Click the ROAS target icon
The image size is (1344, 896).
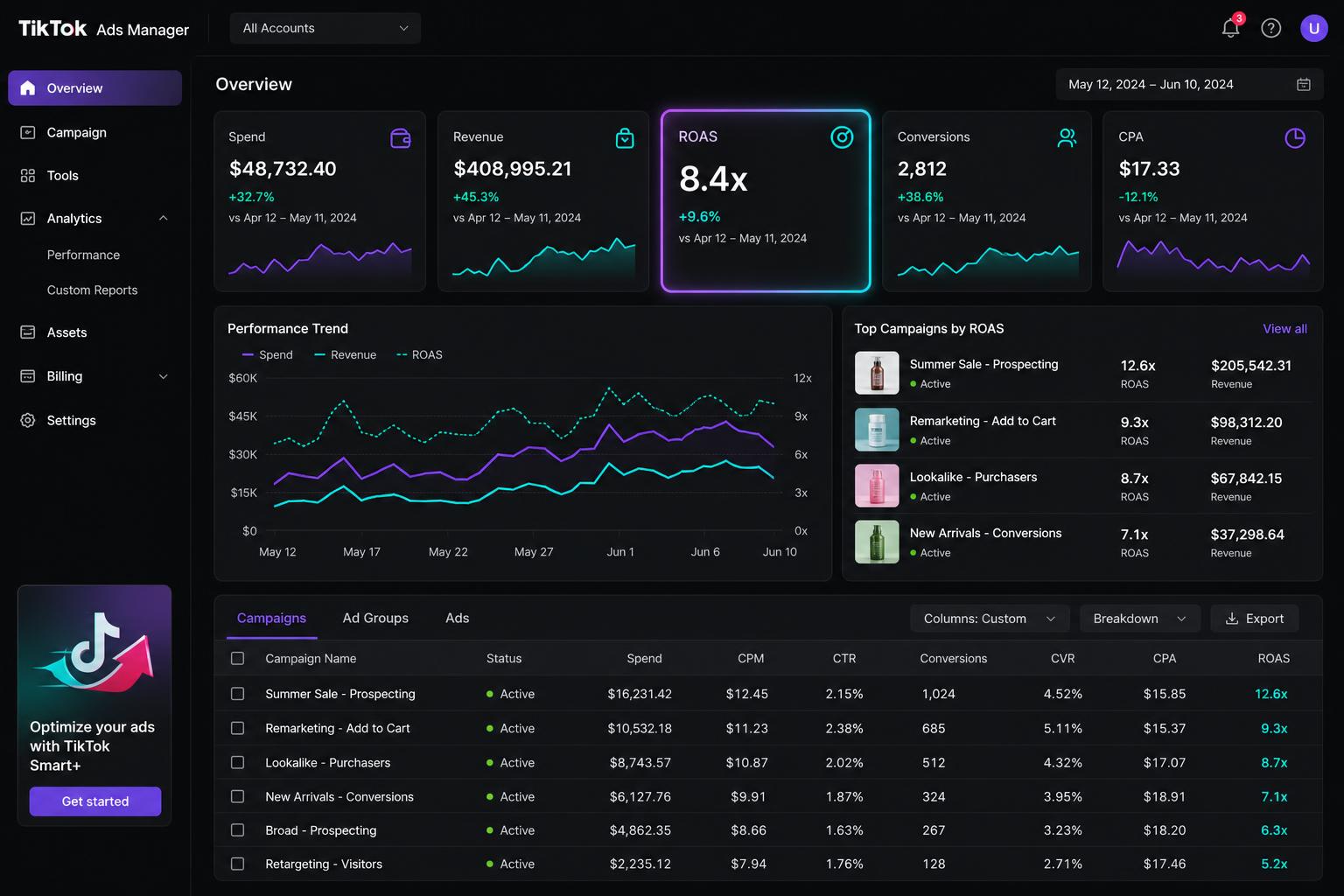coord(842,136)
